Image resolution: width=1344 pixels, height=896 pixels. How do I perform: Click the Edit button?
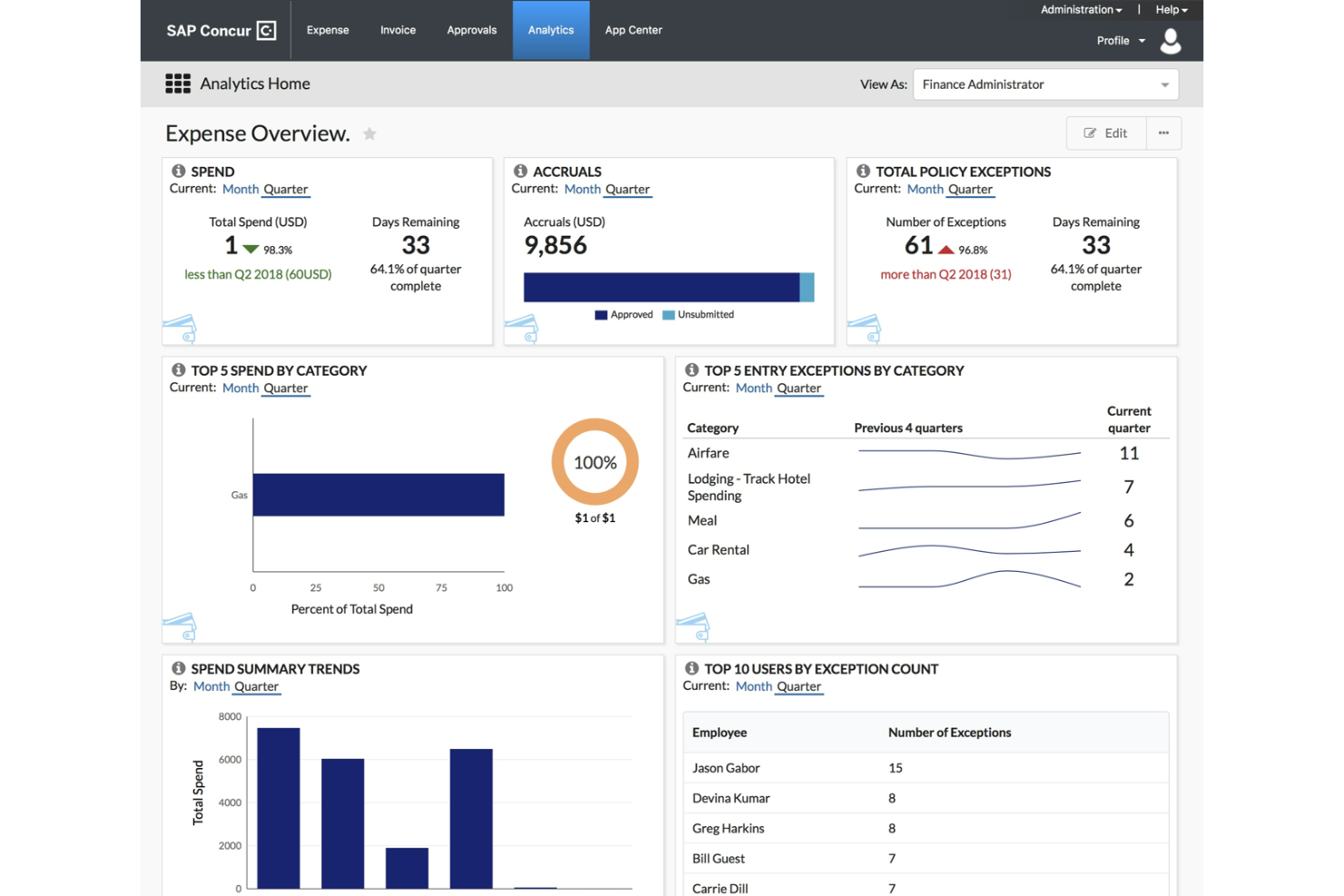(x=1106, y=133)
